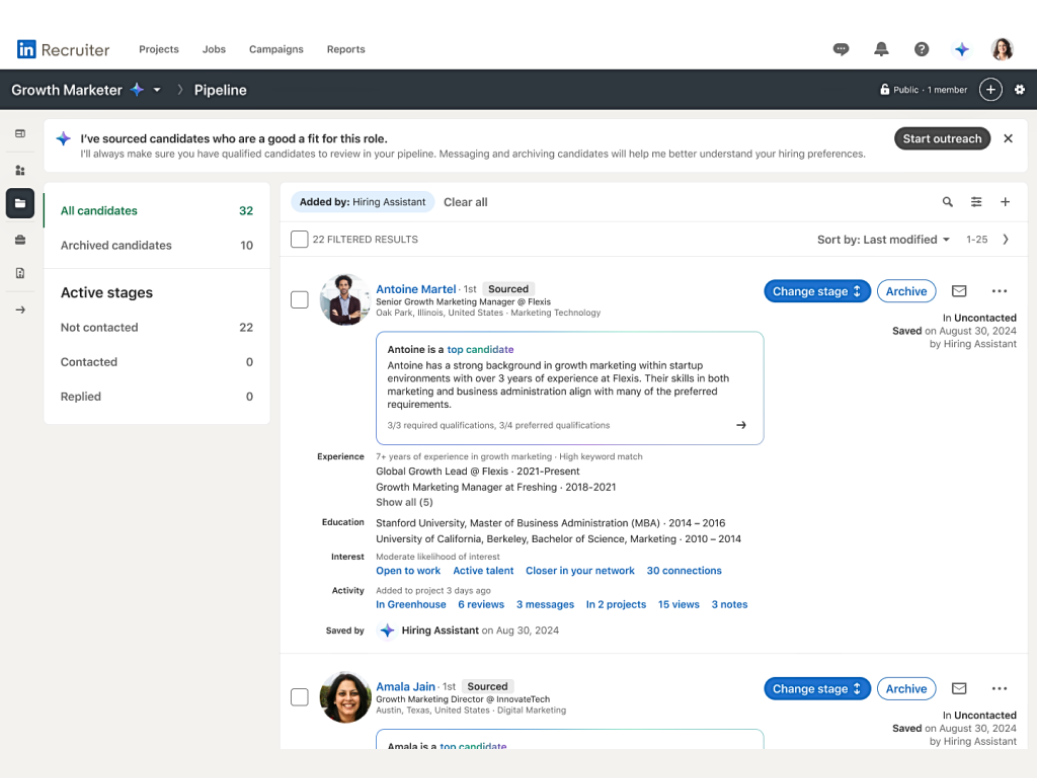Click the help question mark icon
This screenshot has height=778, width=1037.
[921, 49]
